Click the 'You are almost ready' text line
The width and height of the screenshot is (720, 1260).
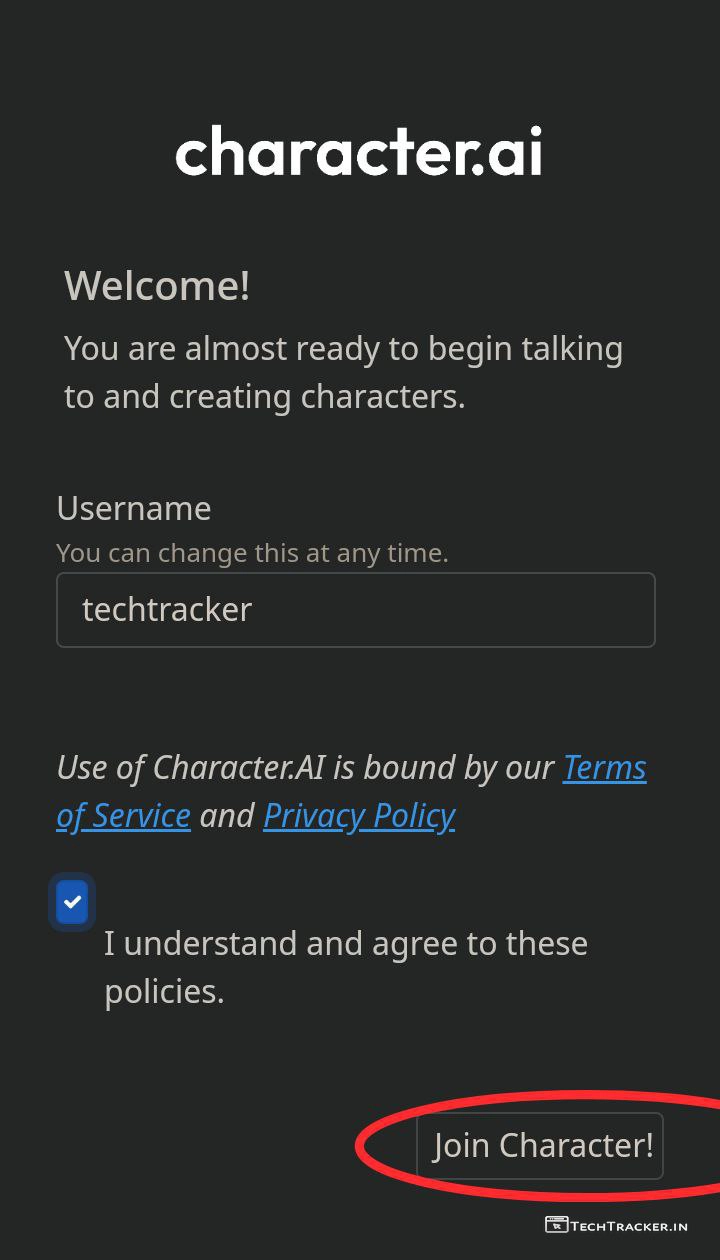(343, 349)
